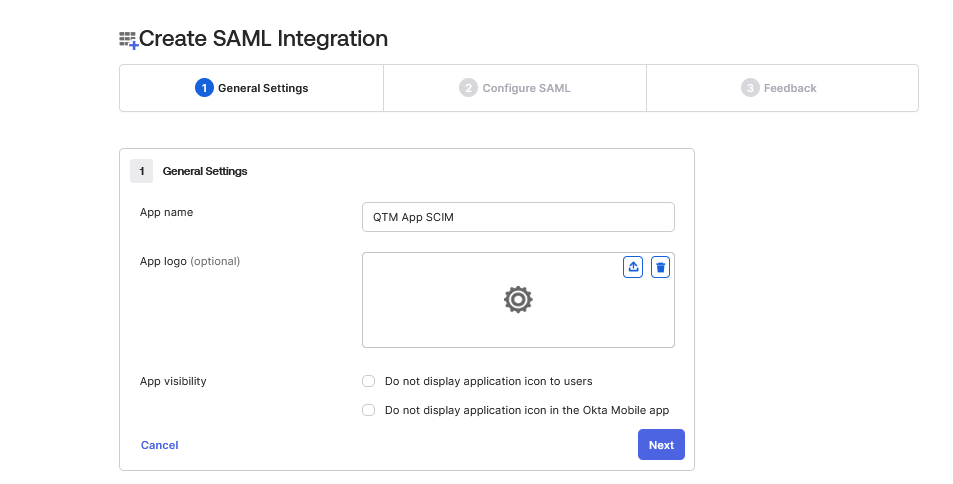The height and width of the screenshot is (484, 953).
Task: Click the App logo (optional) label
Action: coord(190,261)
